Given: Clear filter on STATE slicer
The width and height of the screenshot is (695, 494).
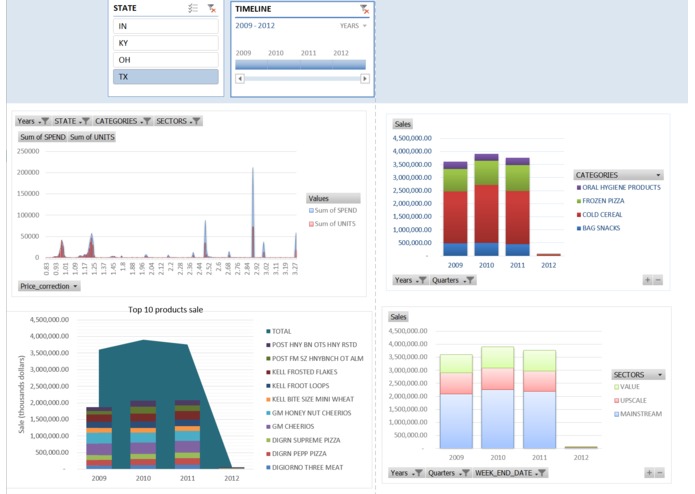Looking at the screenshot, I should click(211, 8).
